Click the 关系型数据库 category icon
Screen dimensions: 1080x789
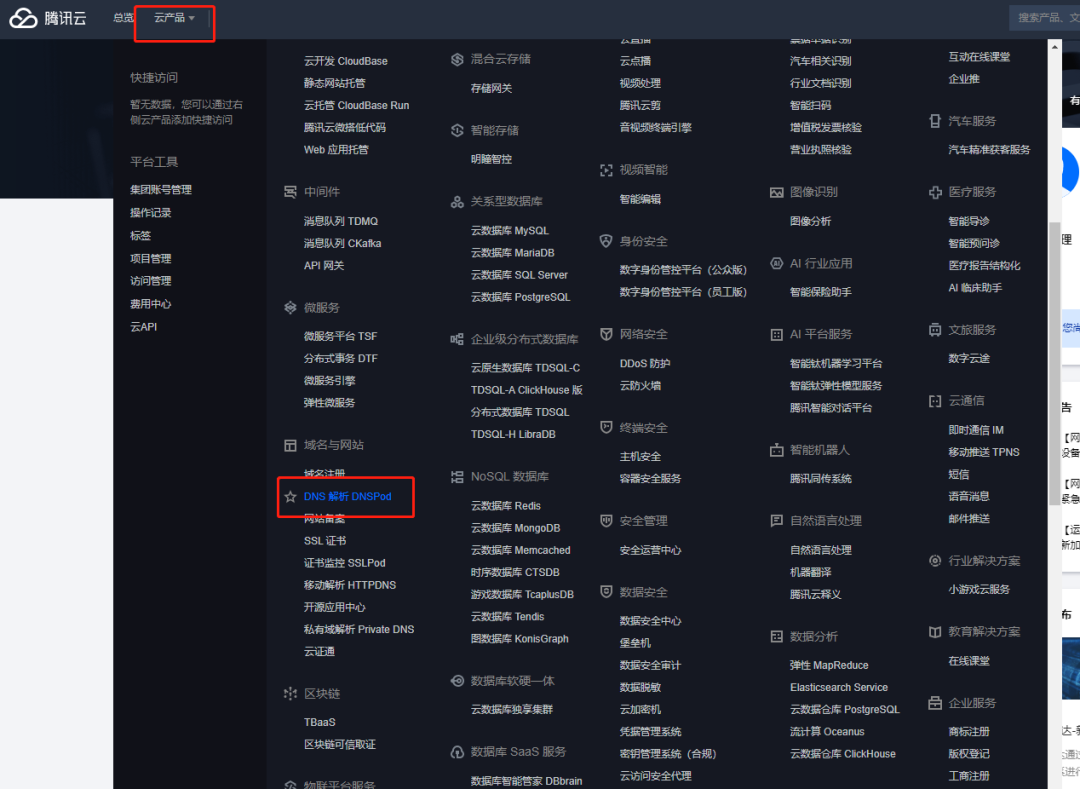point(457,201)
